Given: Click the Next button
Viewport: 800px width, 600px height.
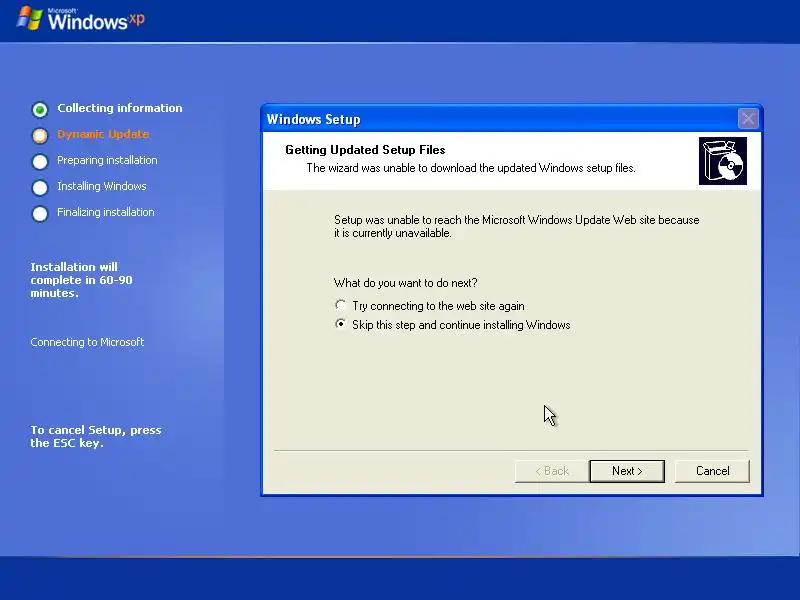Looking at the screenshot, I should click(x=627, y=471).
